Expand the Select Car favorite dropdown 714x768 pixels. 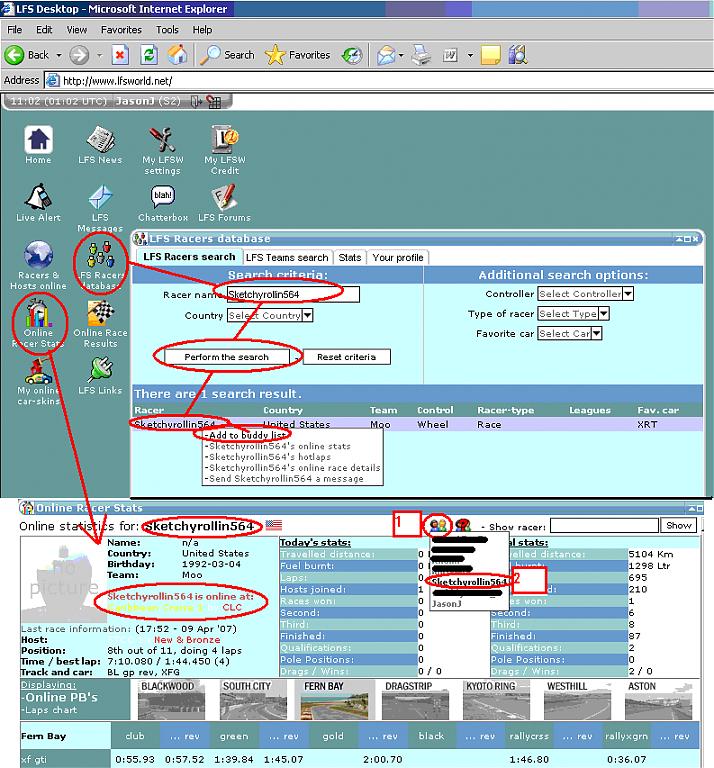tap(596, 334)
